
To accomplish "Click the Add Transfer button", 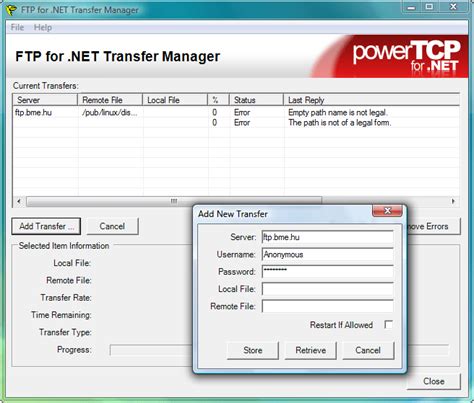I will click(x=46, y=226).
